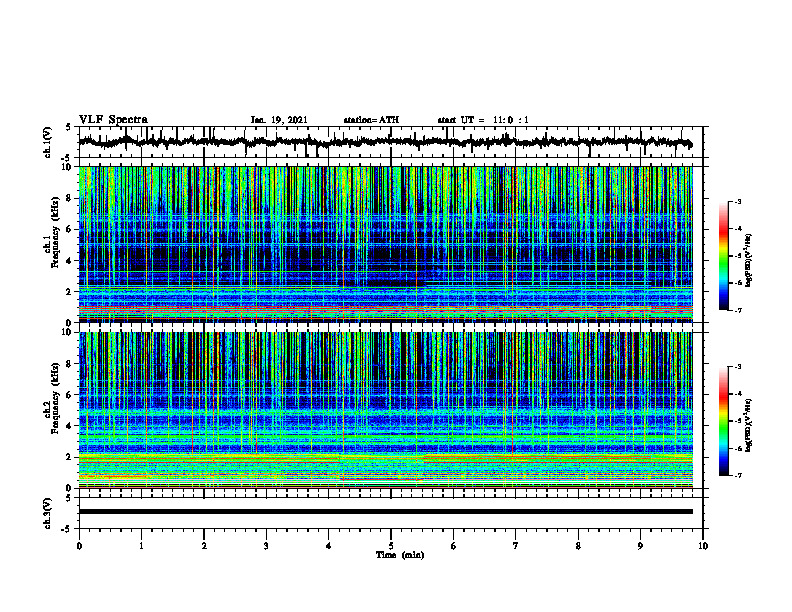Click tick label "6" on the Time (min) axis
The height and width of the screenshot is (612, 792).
(454, 546)
